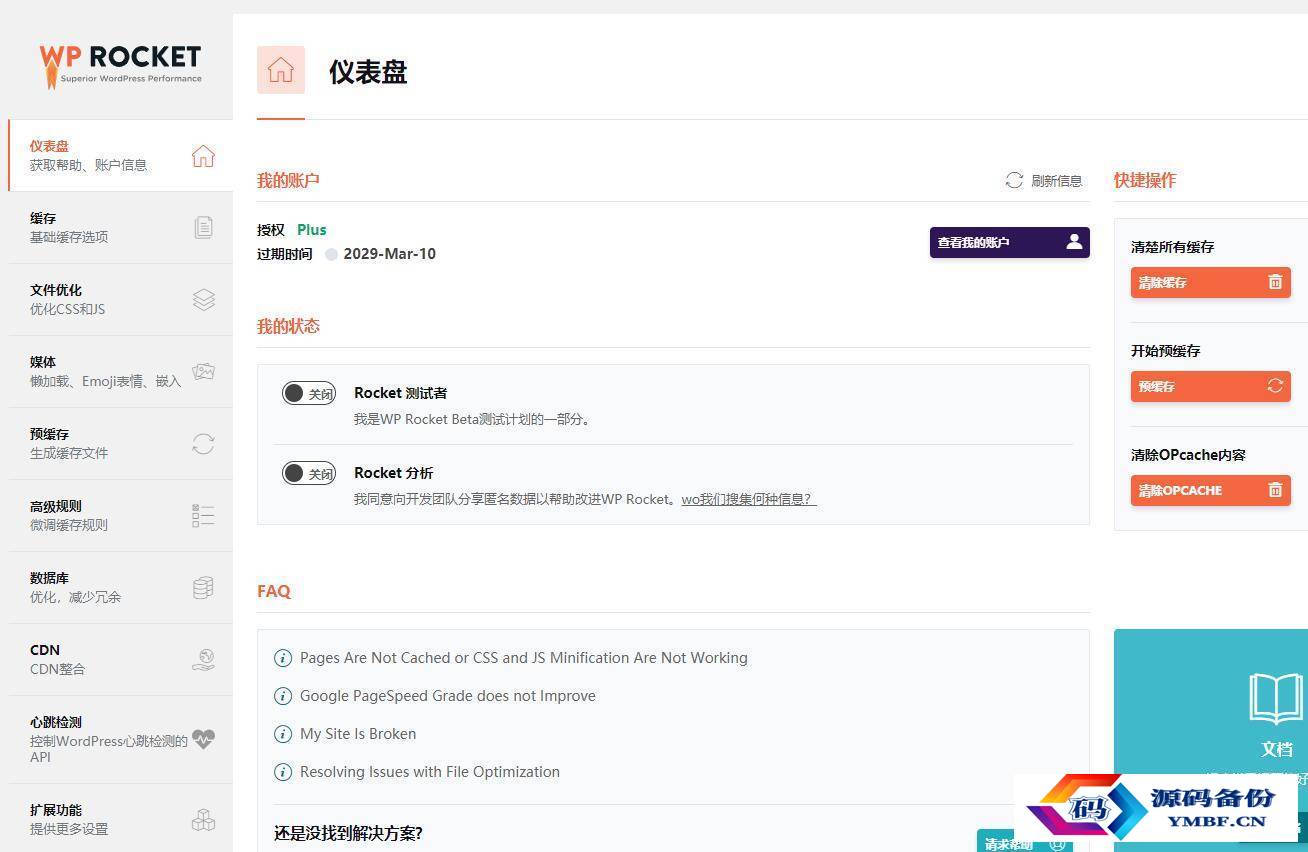Screen dimensions: 1308x852
Task: Click the layers icon in 文件优化 item
Action: [x=203, y=300]
